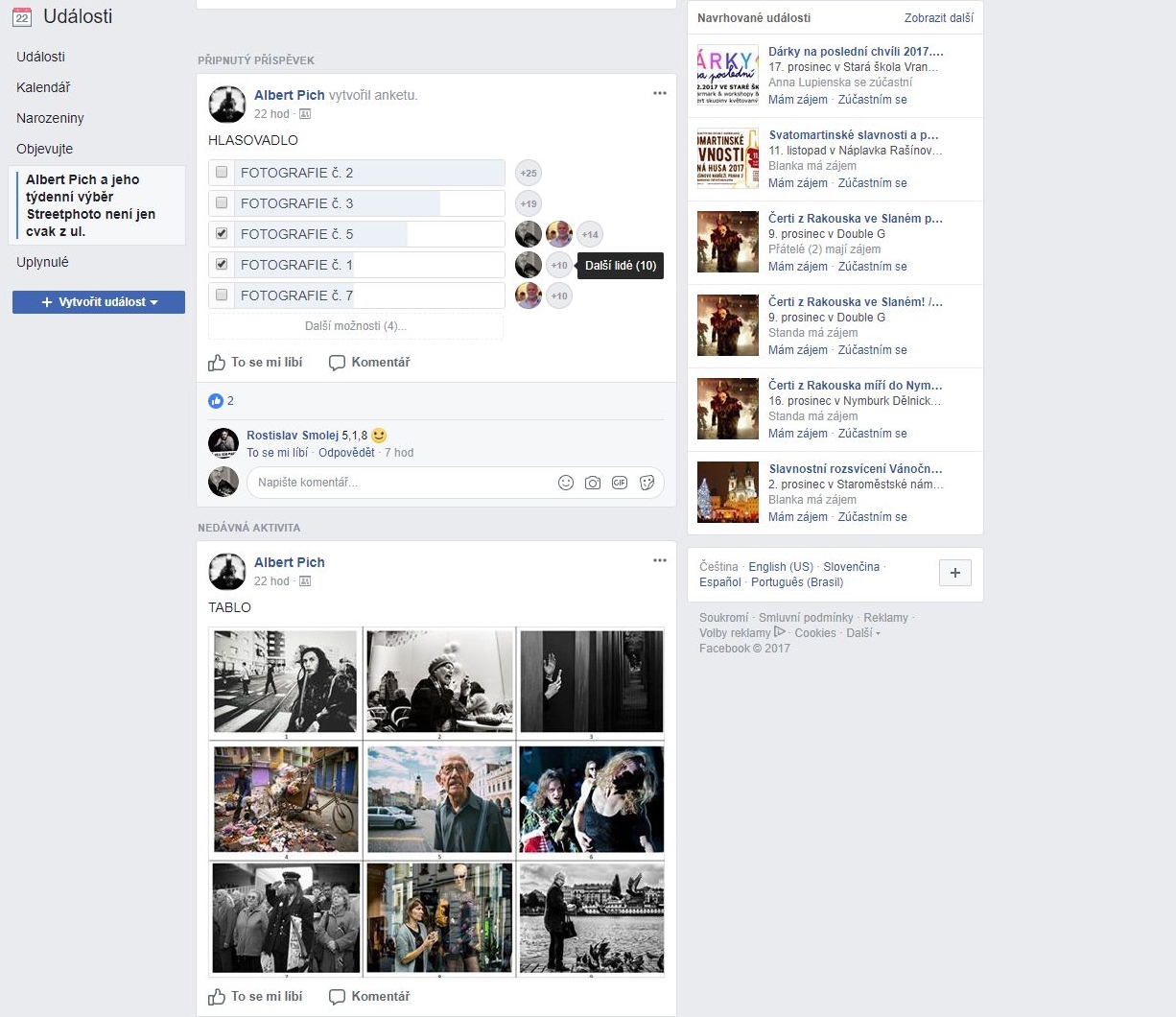This screenshot has height=1017, width=1176.
Task: Open Kalendář in the left sidebar
Action: click(x=43, y=87)
